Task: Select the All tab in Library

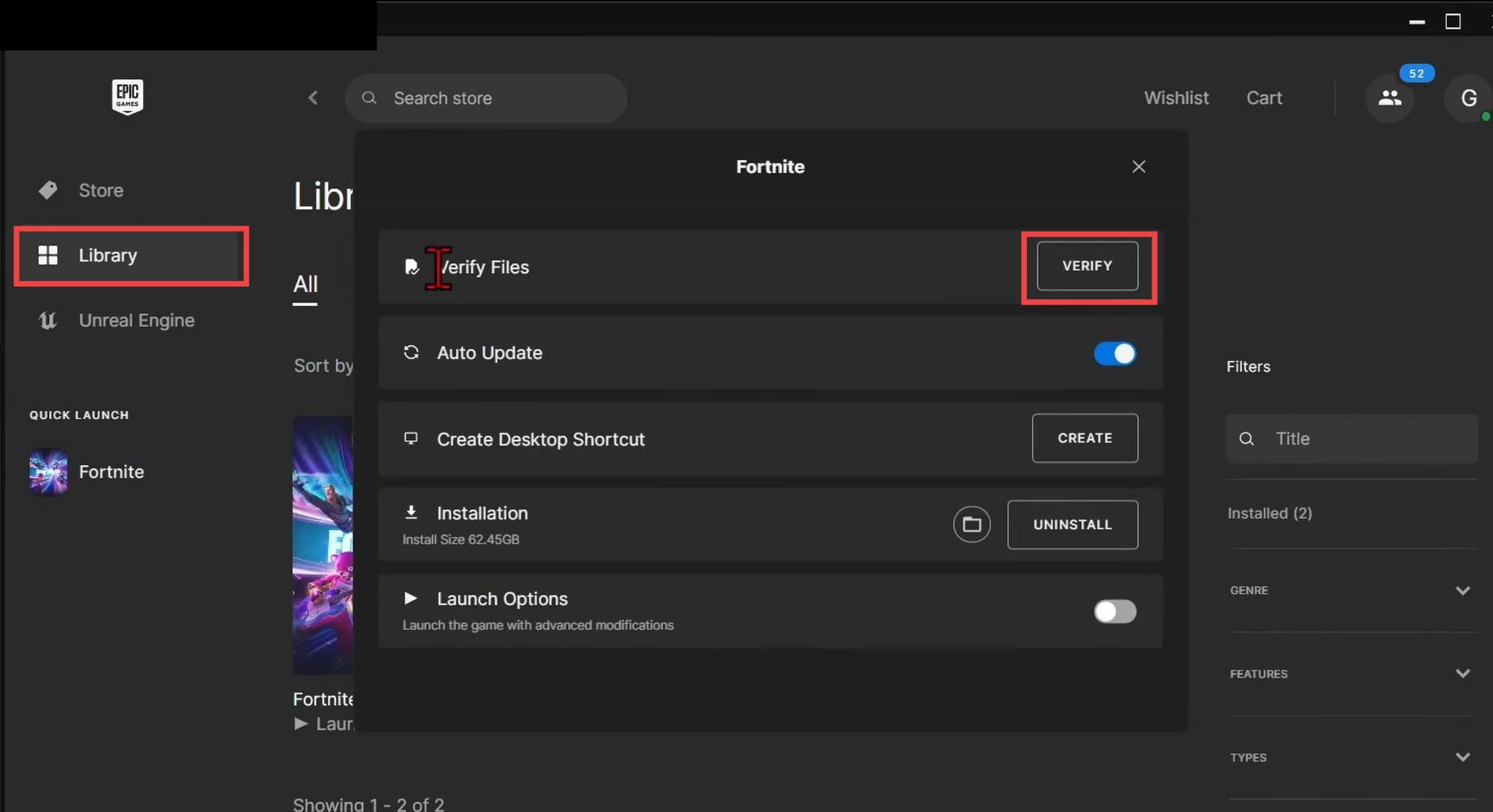Action: [305, 284]
